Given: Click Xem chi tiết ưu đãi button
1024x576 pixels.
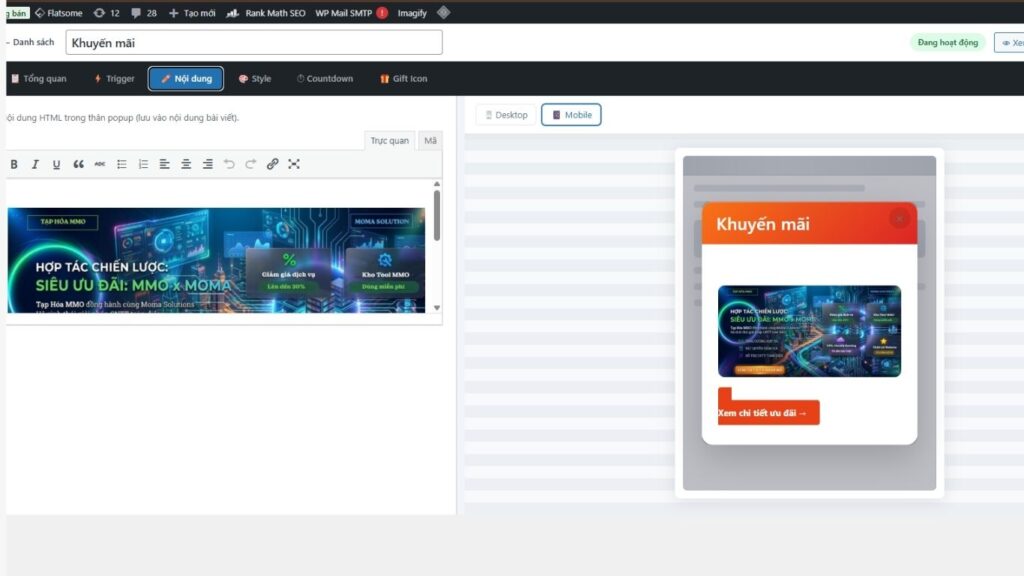Looking at the screenshot, I should [769, 413].
